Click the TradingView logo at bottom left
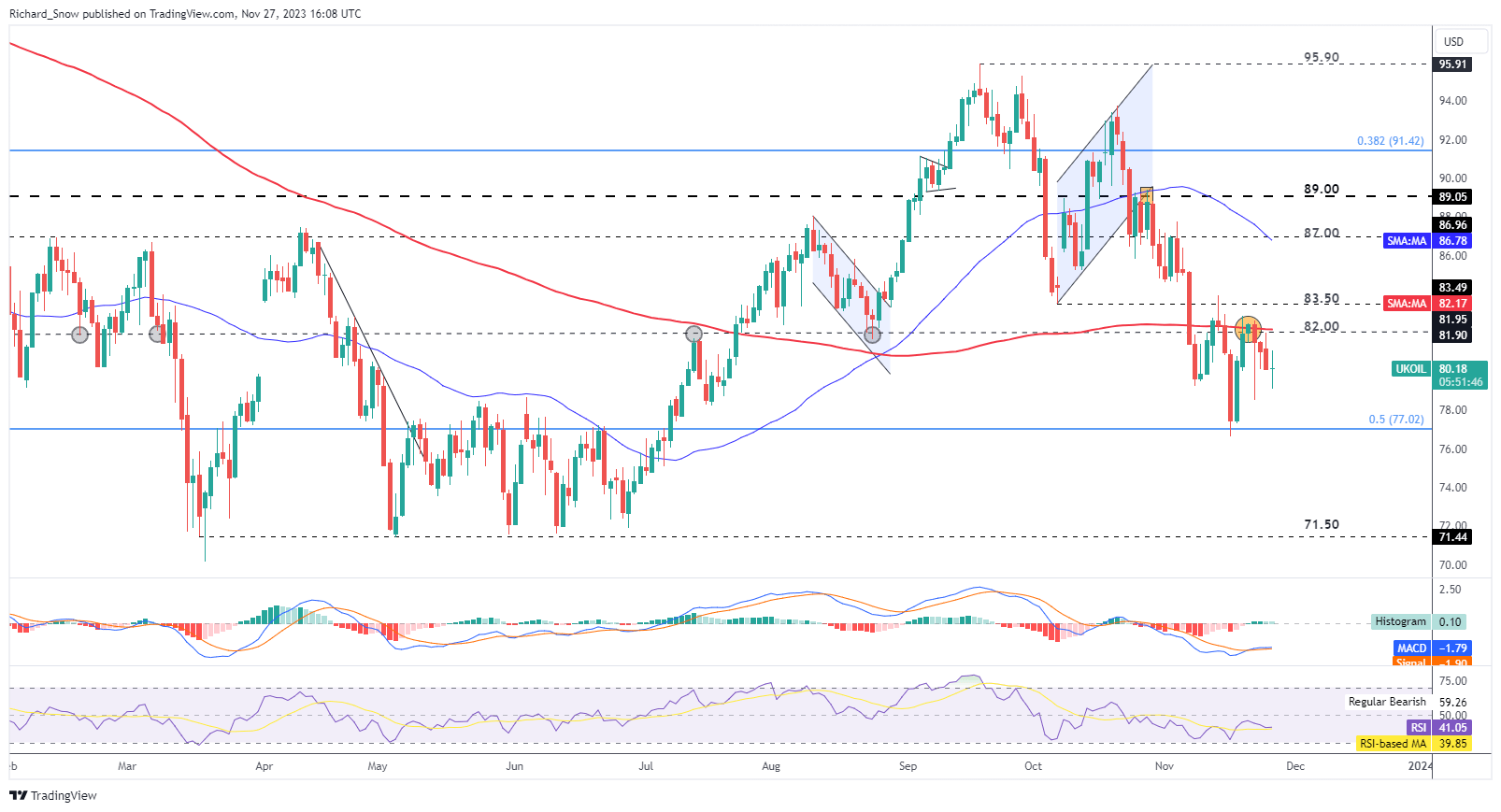The height and width of the screenshot is (812, 1501). click(x=53, y=795)
